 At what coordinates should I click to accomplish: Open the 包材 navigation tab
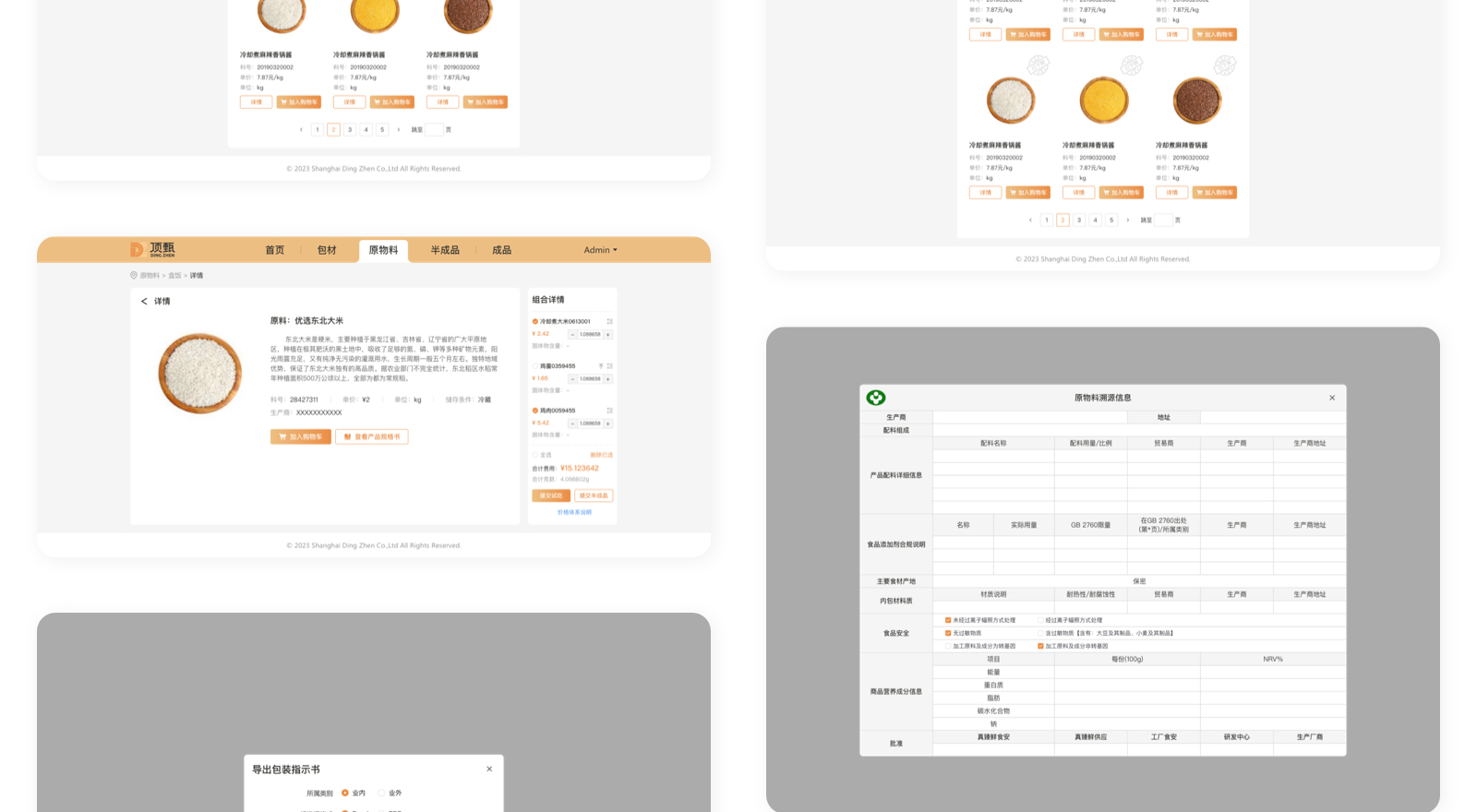pyautogui.click(x=327, y=250)
